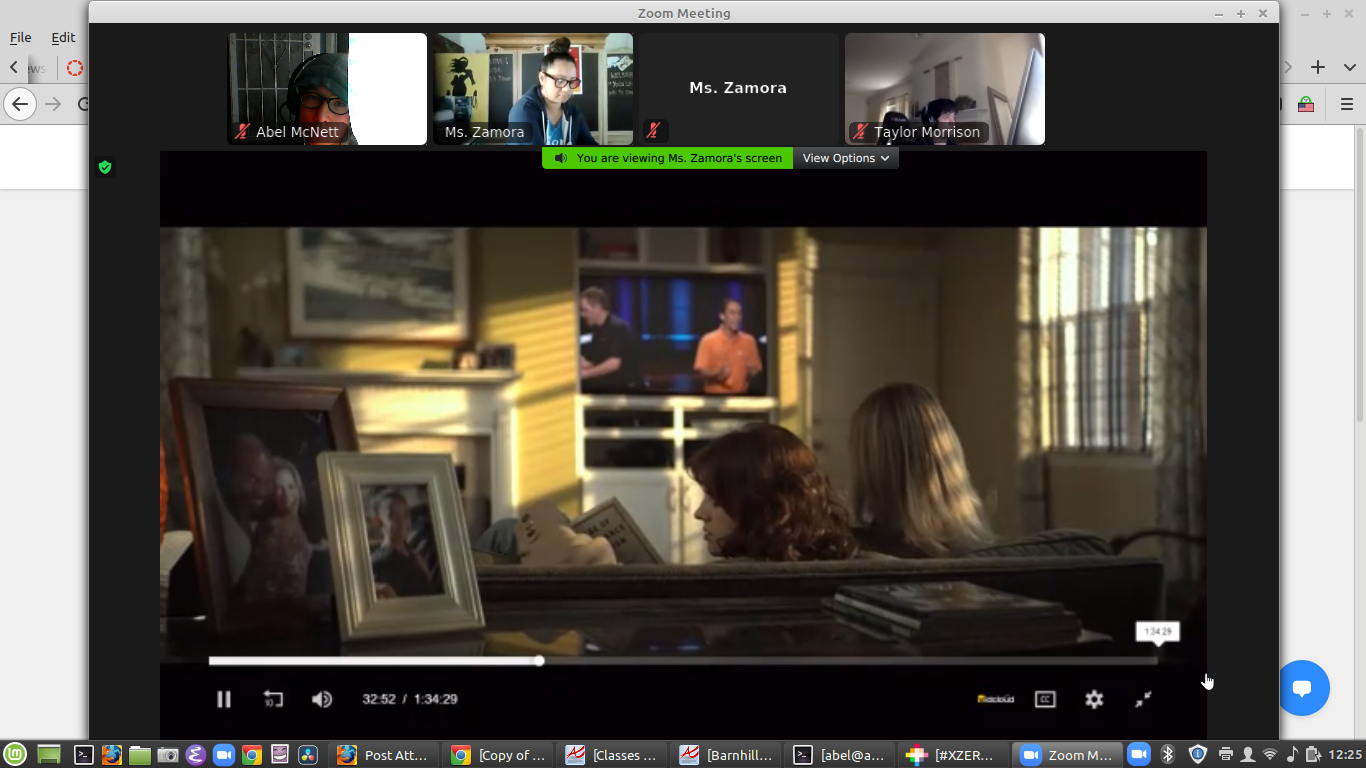Screen dimensions: 1366x768
Task: Launch Firefox from the panel launcher
Action: (112, 755)
